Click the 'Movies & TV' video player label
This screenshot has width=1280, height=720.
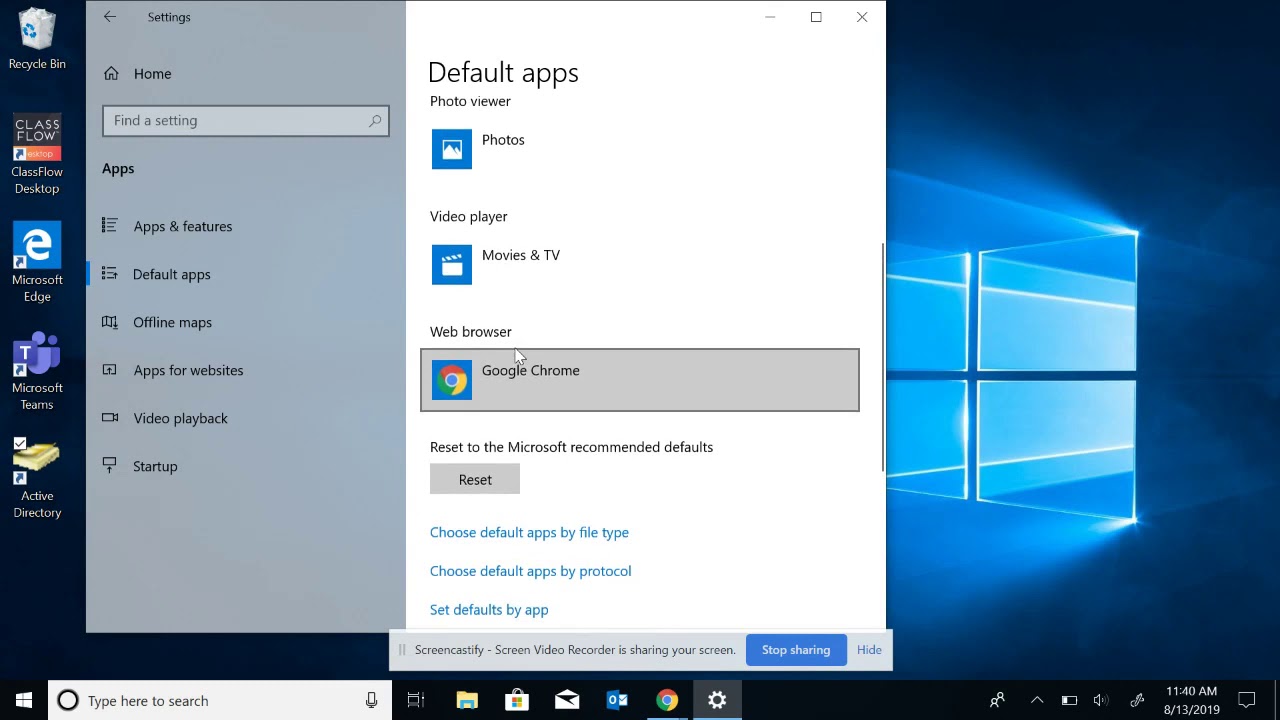pos(521,255)
